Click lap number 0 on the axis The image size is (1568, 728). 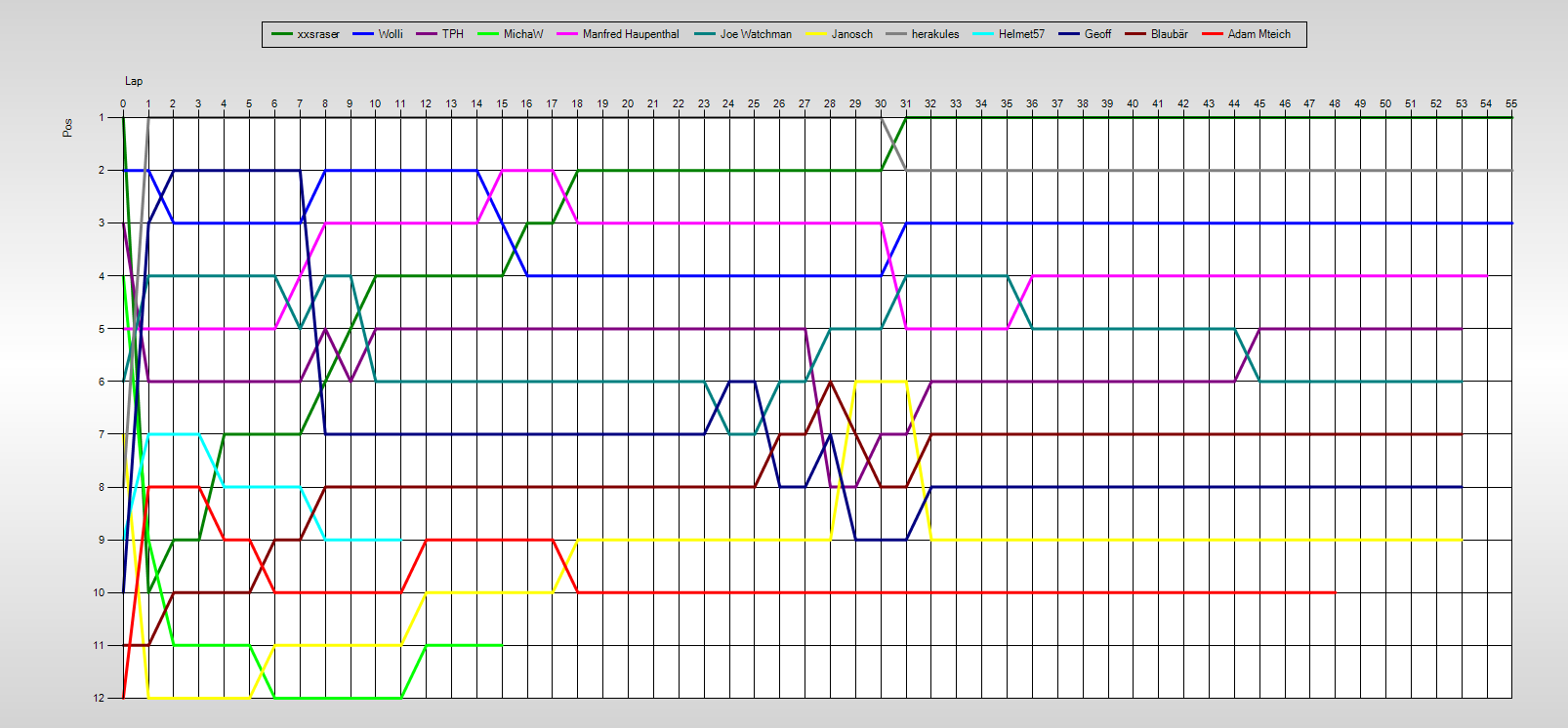pos(123,103)
